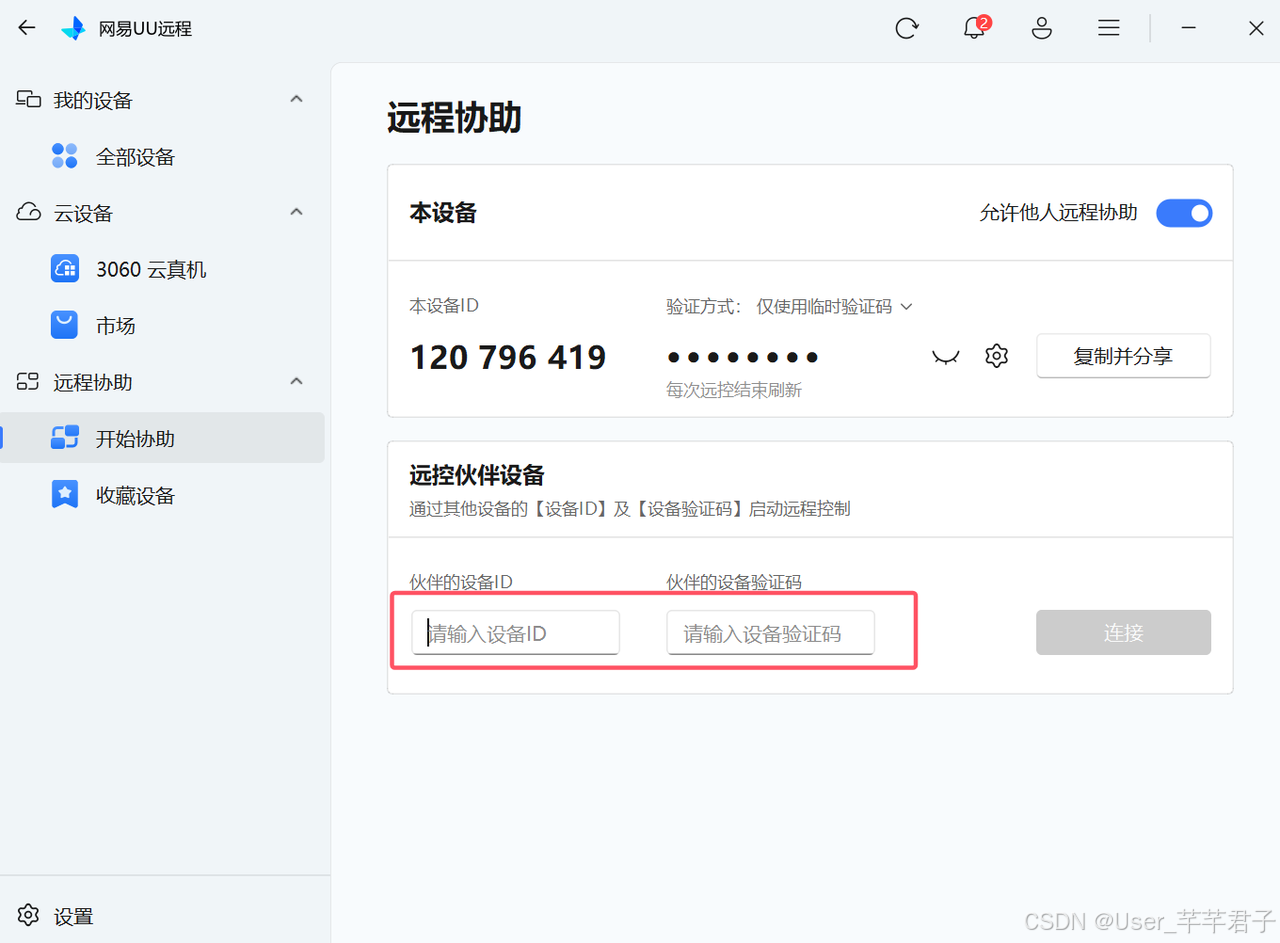This screenshot has height=943, width=1280.
Task: Click the 本设备 card title
Action: click(443, 213)
